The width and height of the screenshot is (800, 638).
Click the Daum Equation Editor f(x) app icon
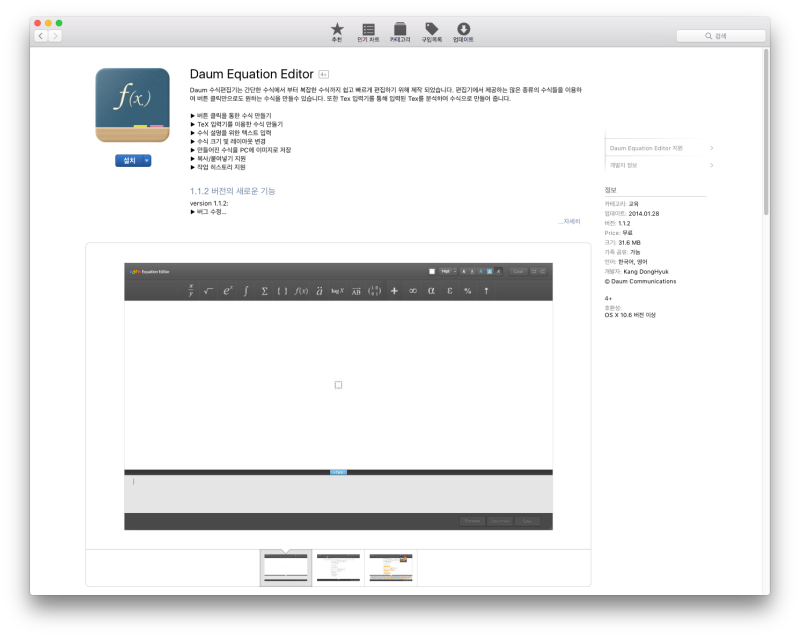[133, 105]
